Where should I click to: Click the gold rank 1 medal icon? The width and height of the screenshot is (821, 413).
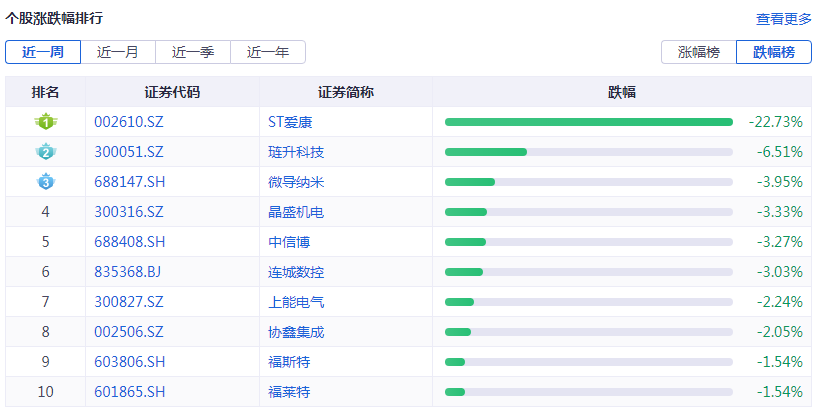[45, 122]
